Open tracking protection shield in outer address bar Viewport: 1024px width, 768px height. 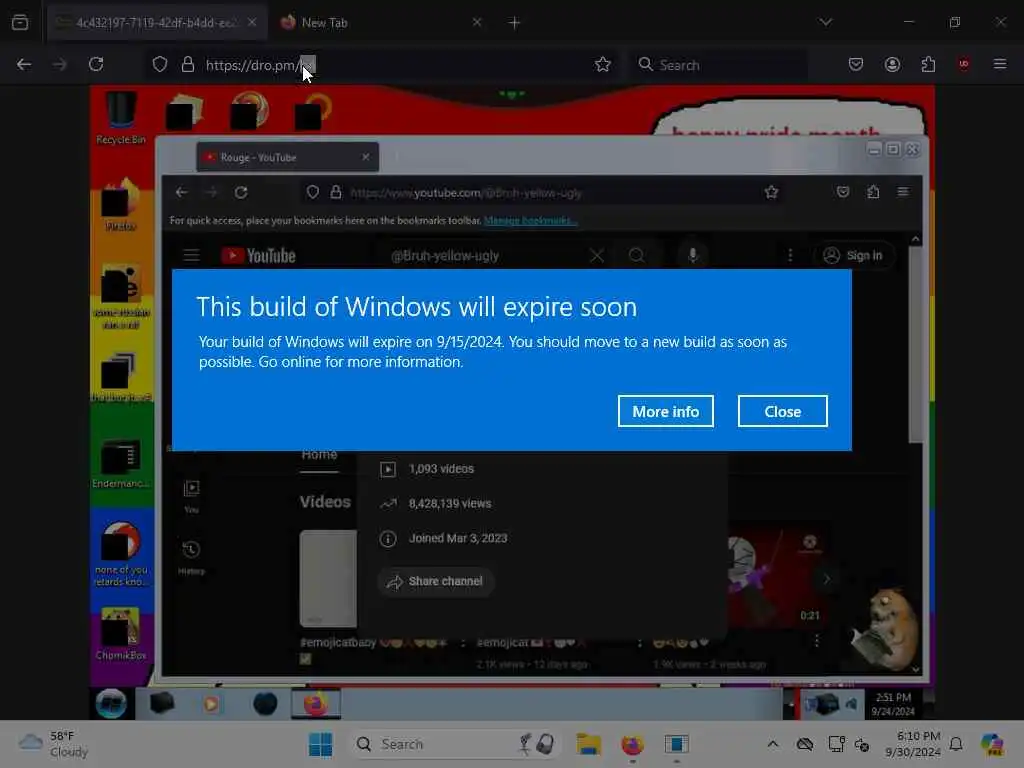pyautogui.click(x=160, y=65)
